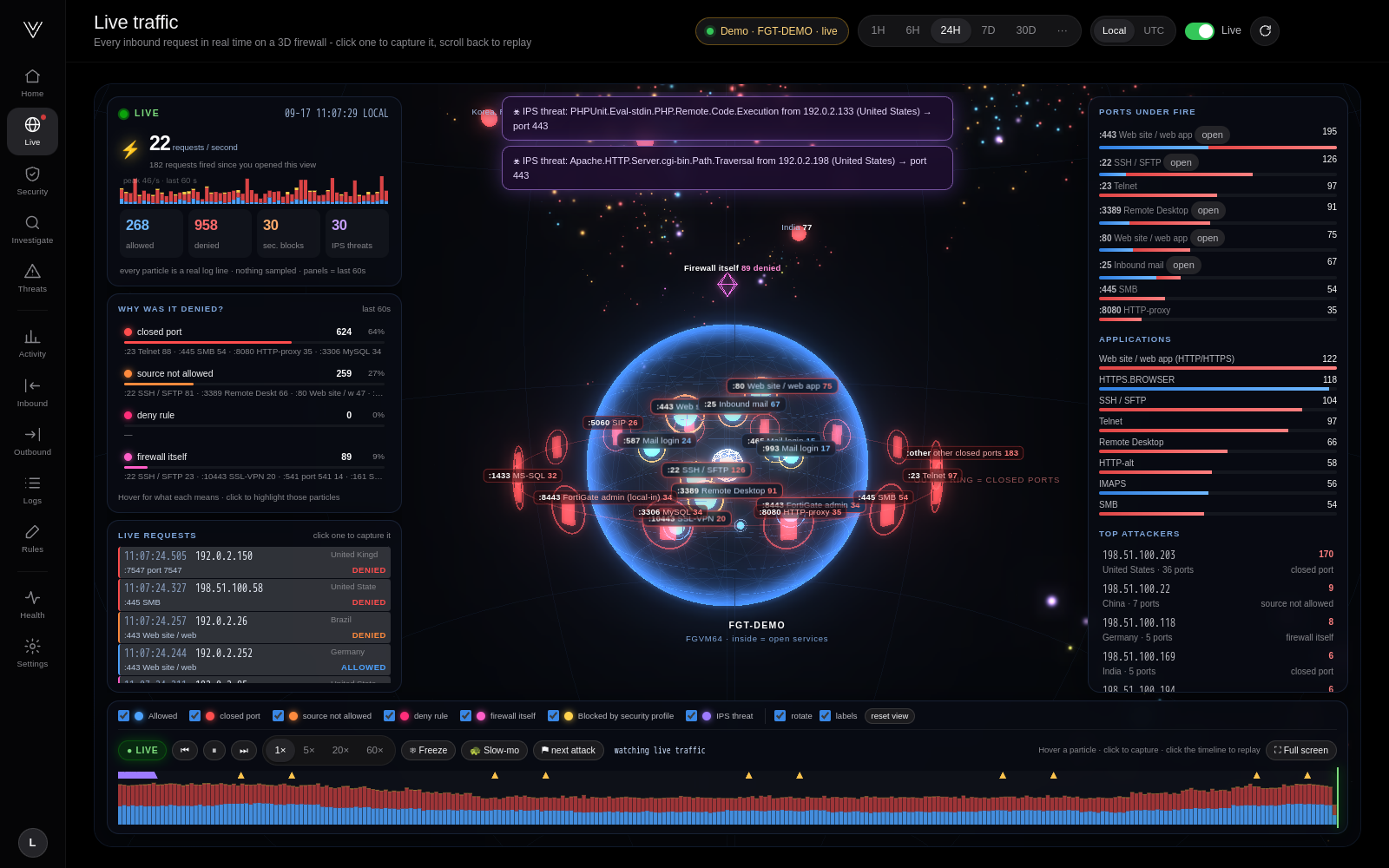Viewport: 1389px width, 868px height.
Task: Switch timezone to UTC
Action: pyautogui.click(x=1154, y=30)
